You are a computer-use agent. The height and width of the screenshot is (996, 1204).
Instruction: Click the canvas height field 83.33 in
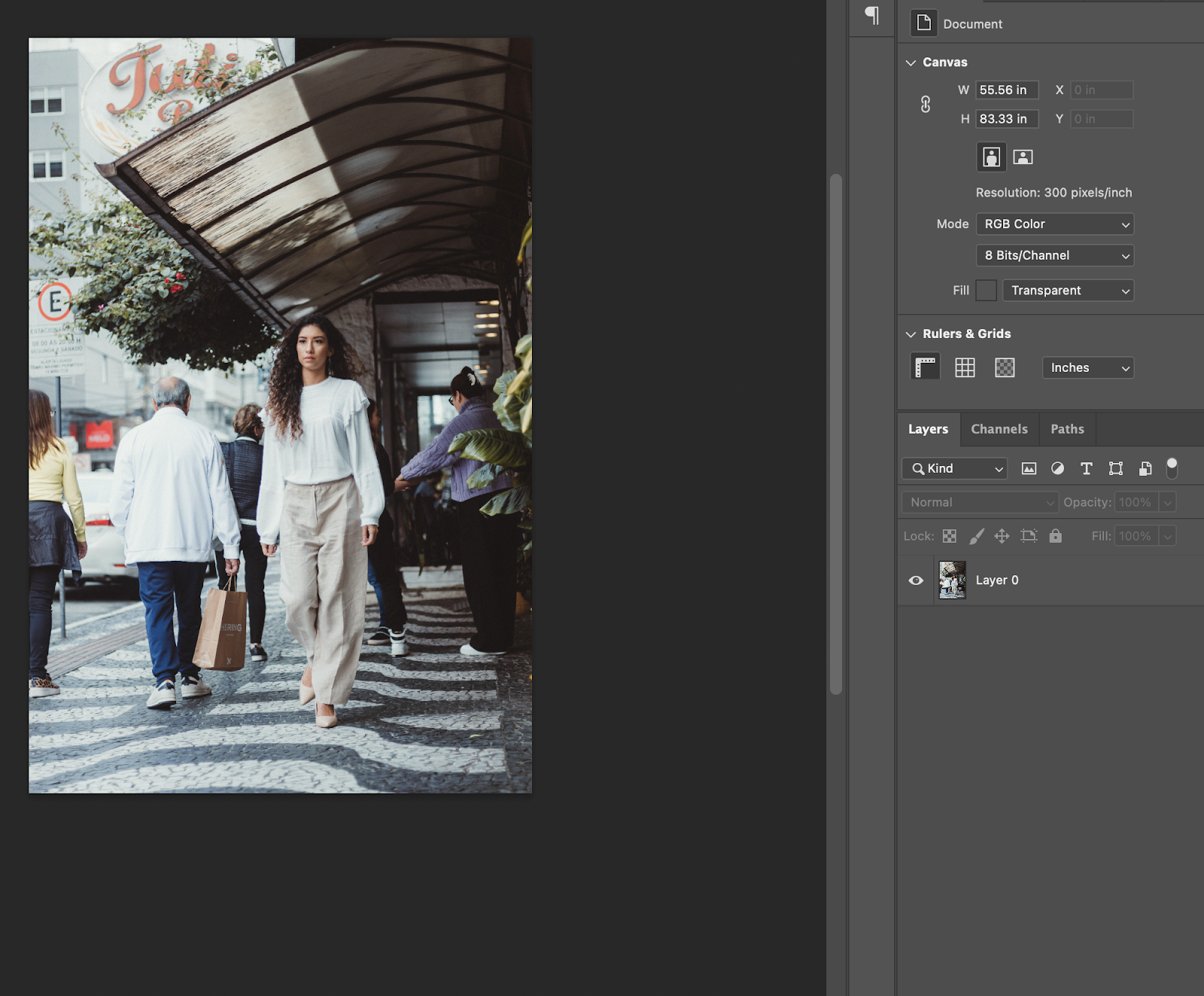[x=1007, y=119]
